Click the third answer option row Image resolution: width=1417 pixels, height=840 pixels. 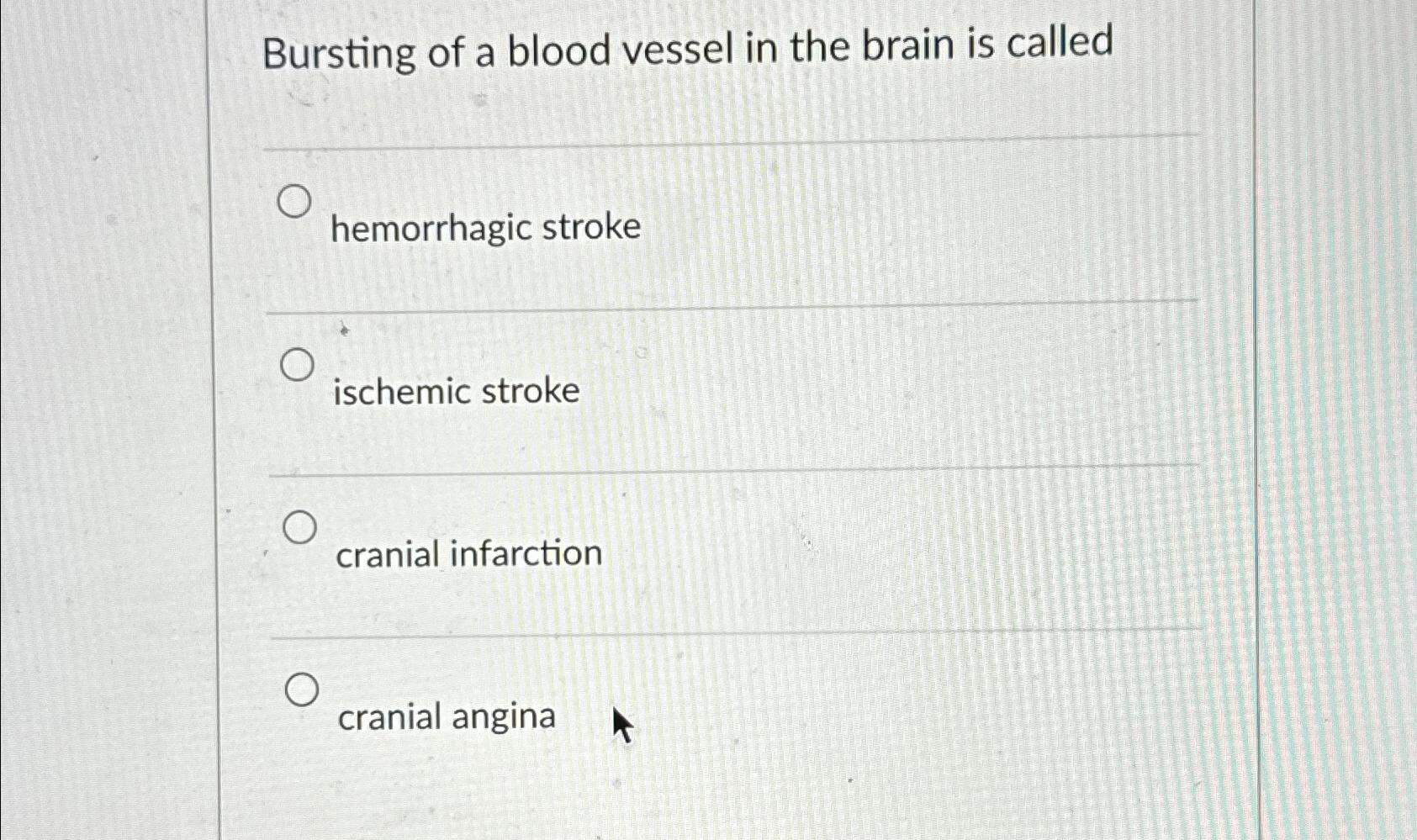coord(468,545)
